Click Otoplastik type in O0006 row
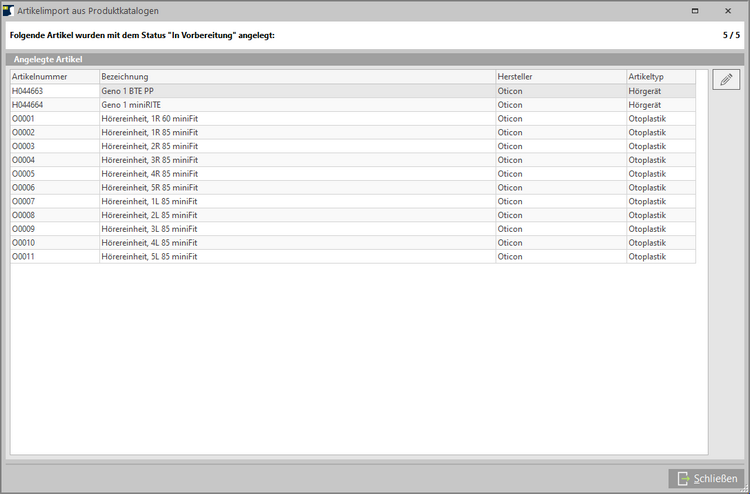This screenshot has width=750, height=494. (647, 188)
